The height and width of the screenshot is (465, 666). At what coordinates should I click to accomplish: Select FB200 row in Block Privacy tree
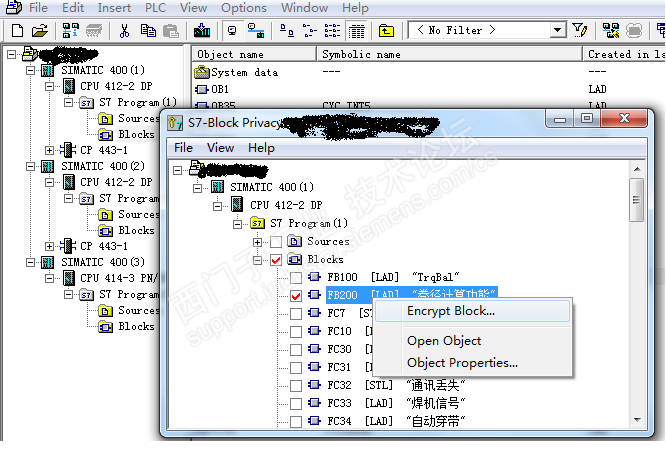(x=412, y=294)
